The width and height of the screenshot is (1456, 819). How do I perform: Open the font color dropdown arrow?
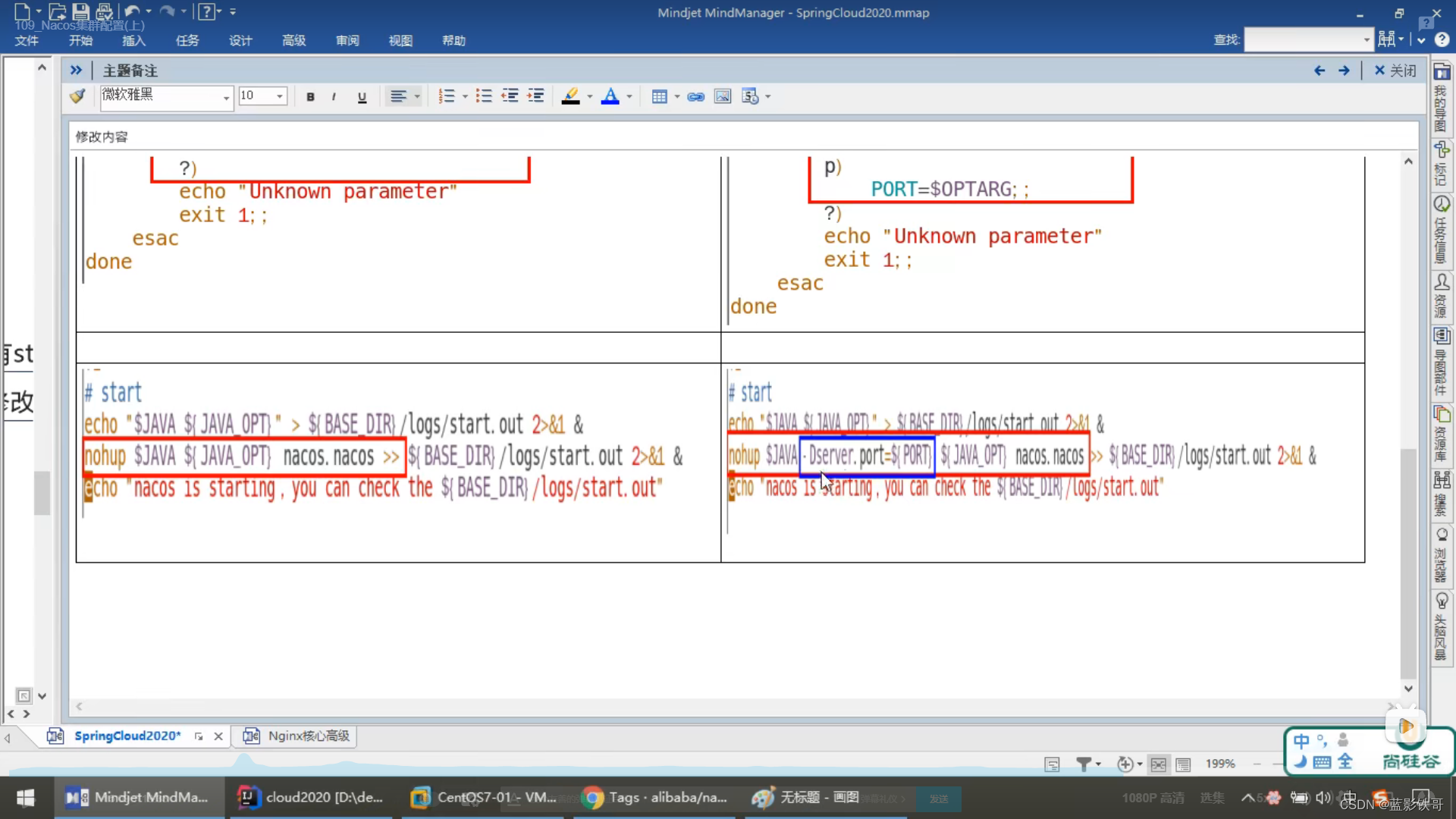(x=629, y=96)
